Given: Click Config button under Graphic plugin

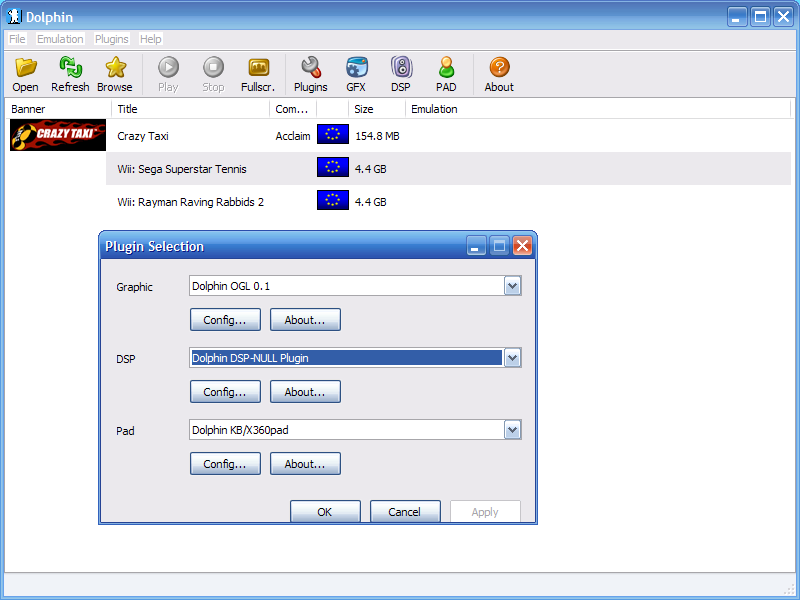Looking at the screenshot, I should coord(225,320).
